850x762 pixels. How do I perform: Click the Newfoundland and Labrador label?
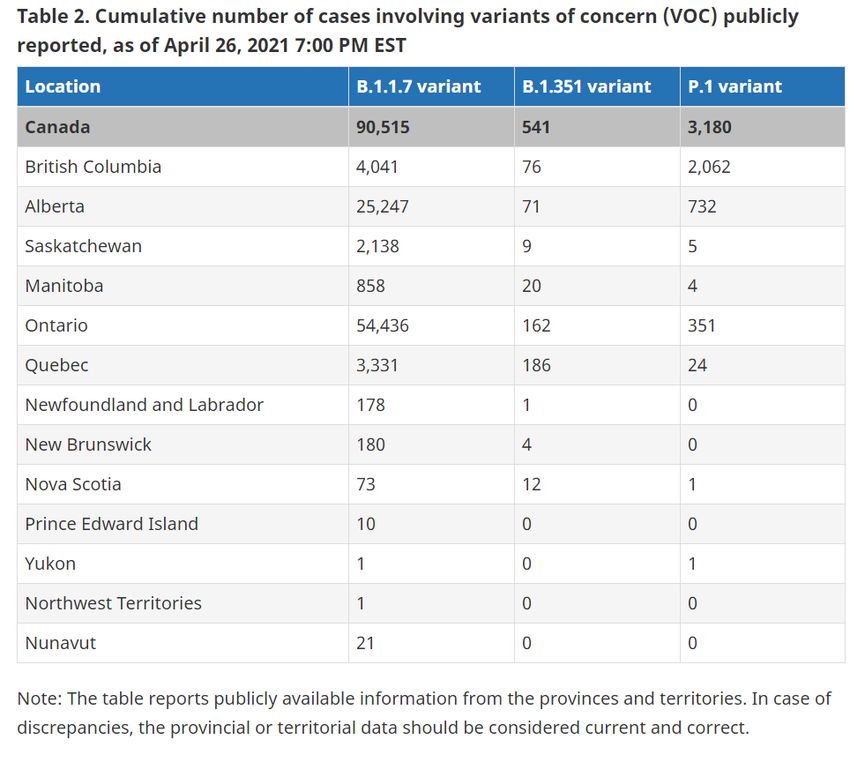144,405
